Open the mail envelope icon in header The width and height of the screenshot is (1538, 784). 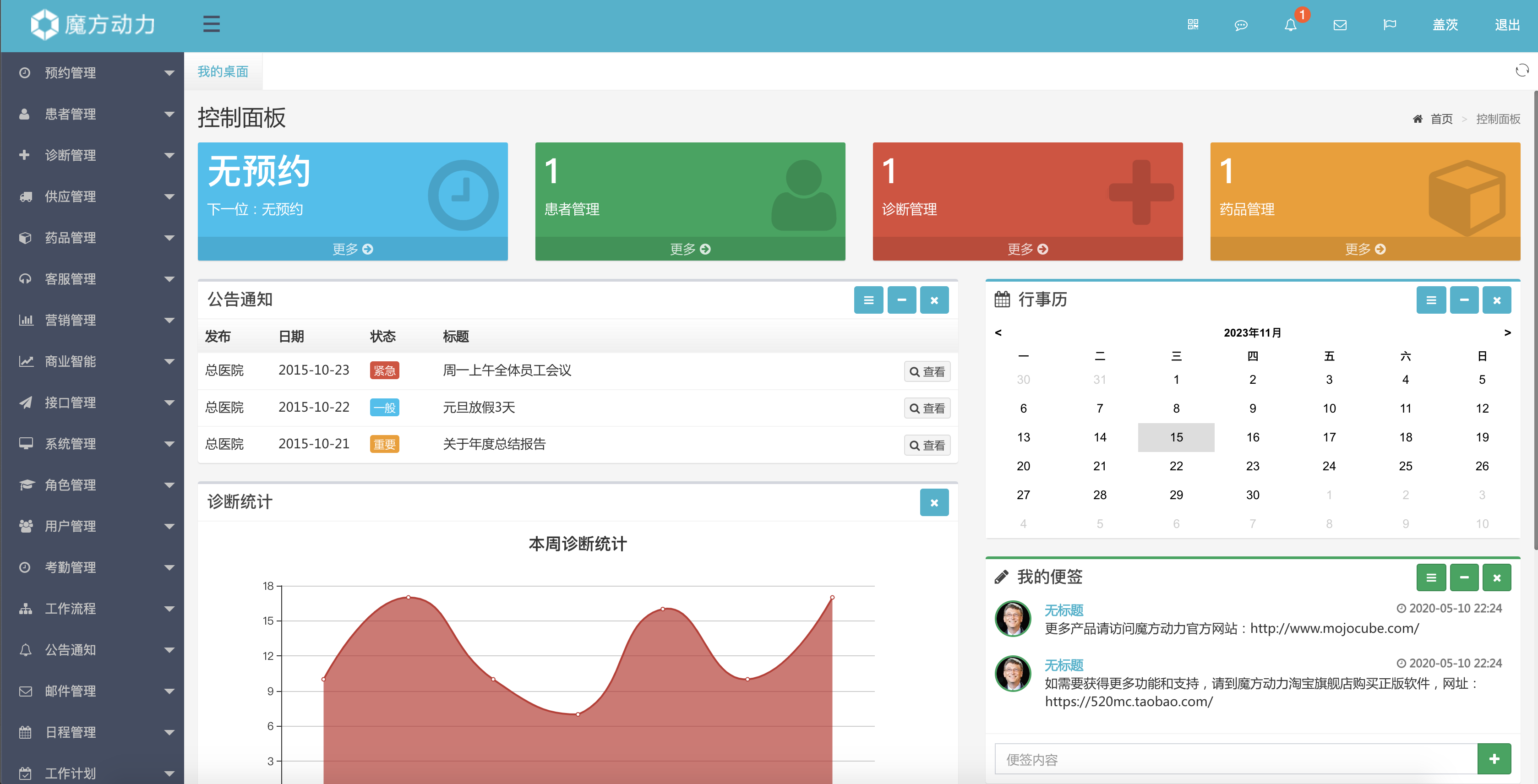[x=1340, y=25]
